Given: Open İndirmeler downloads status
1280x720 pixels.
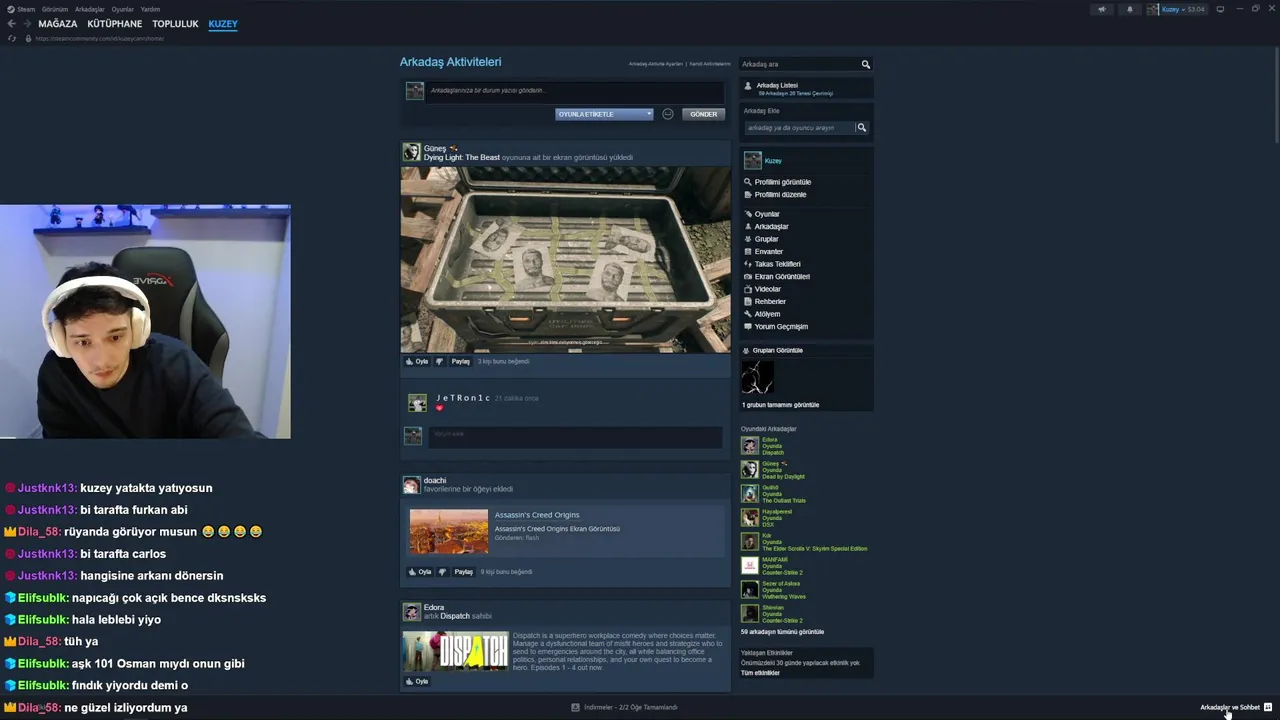Looking at the screenshot, I should click(x=624, y=707).
